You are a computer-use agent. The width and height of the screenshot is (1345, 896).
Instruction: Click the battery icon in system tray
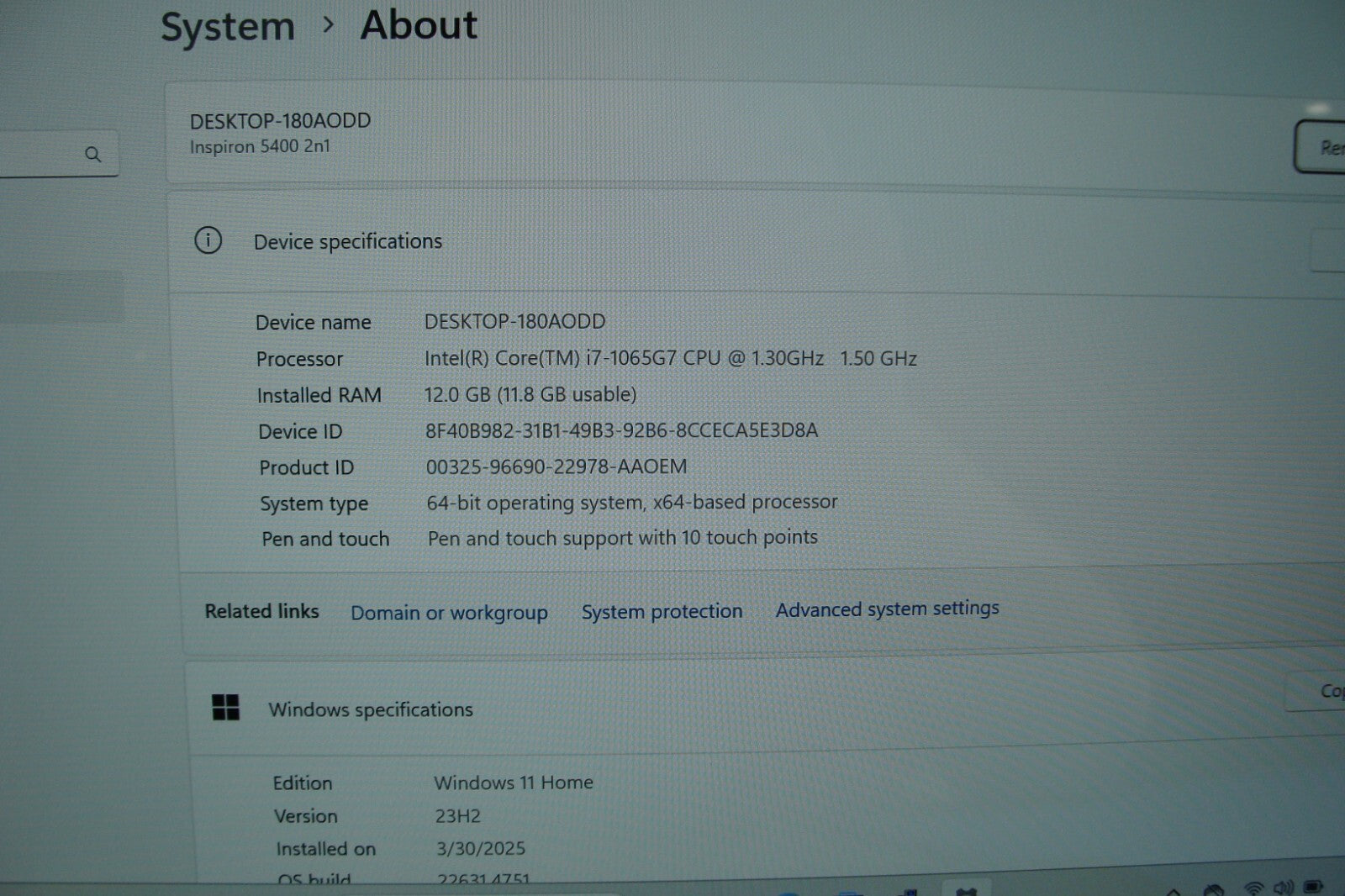coord(1312,887)
